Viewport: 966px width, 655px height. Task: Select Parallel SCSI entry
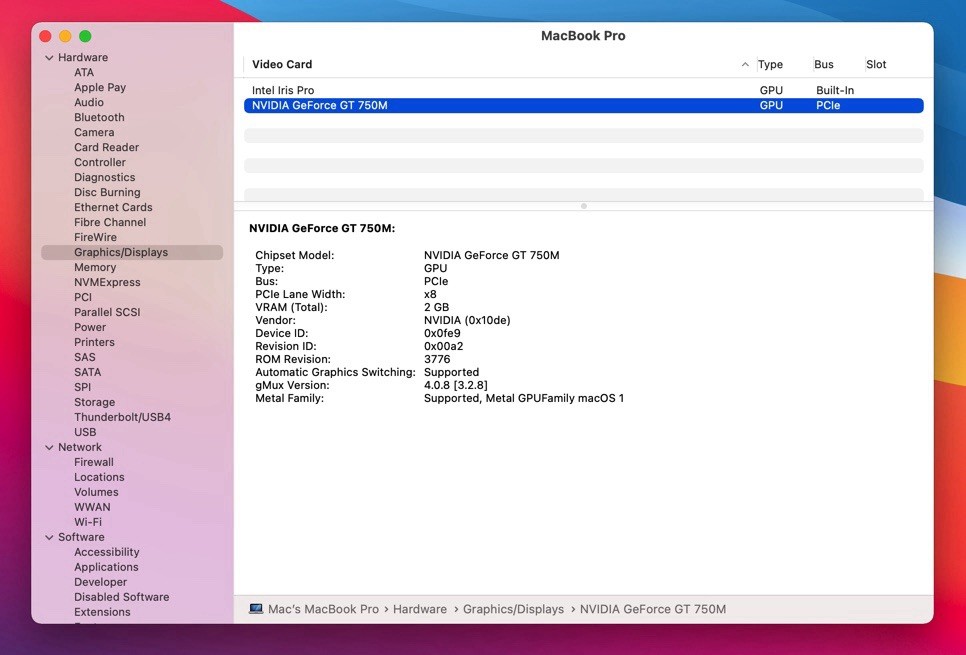coord(107,312)
